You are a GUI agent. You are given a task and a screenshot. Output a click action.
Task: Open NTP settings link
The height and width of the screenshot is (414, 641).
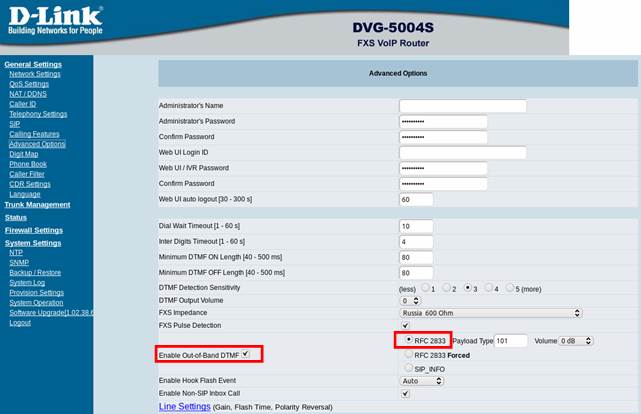(x=16, y=253)
